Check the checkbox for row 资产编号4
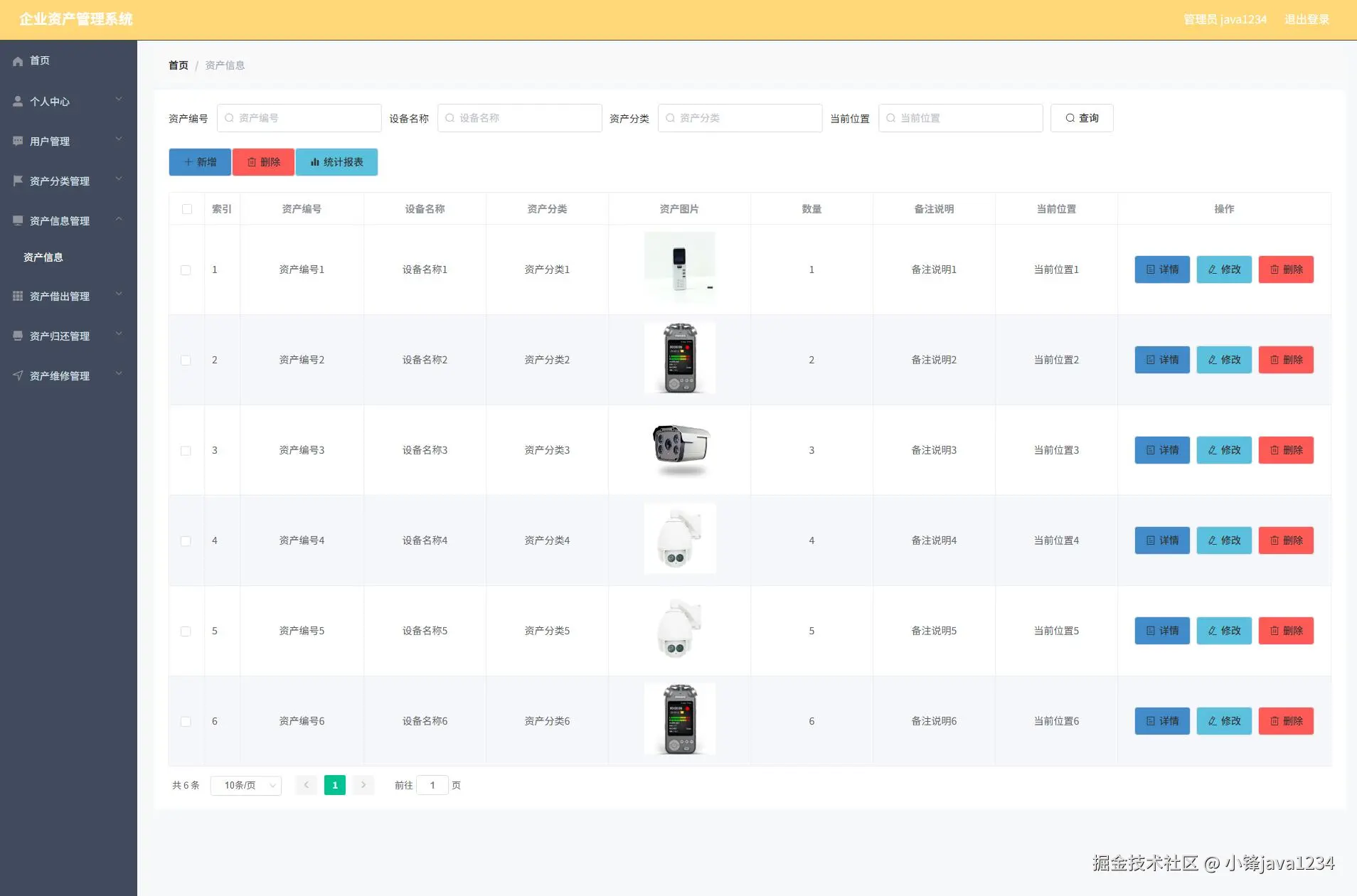This screenshot has height=896, width=1357. pyautogui.click(x=186, y=541)
